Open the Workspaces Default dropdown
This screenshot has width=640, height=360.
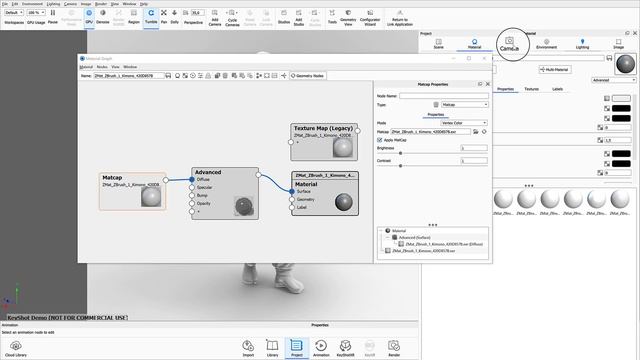(x=14, y=13)
